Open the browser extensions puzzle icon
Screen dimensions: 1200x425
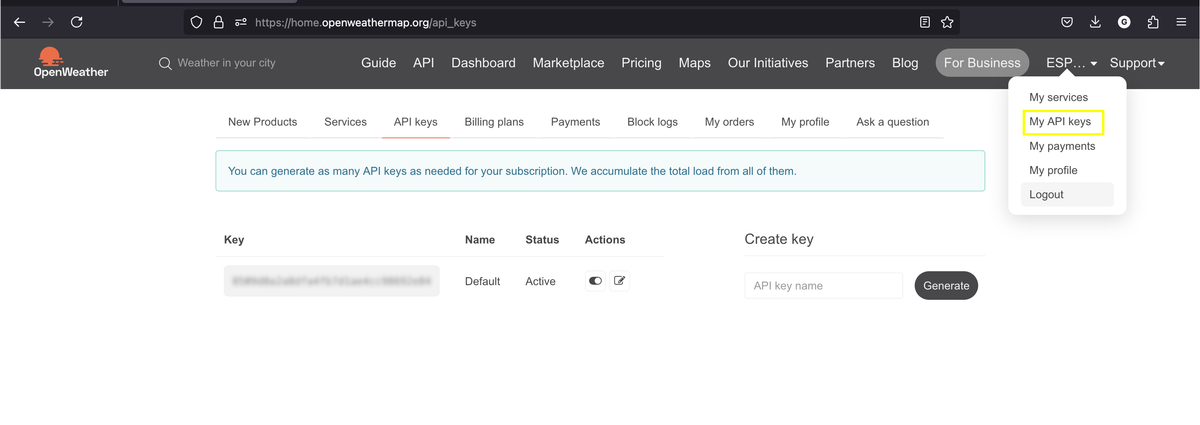[x=1153, y=21]
